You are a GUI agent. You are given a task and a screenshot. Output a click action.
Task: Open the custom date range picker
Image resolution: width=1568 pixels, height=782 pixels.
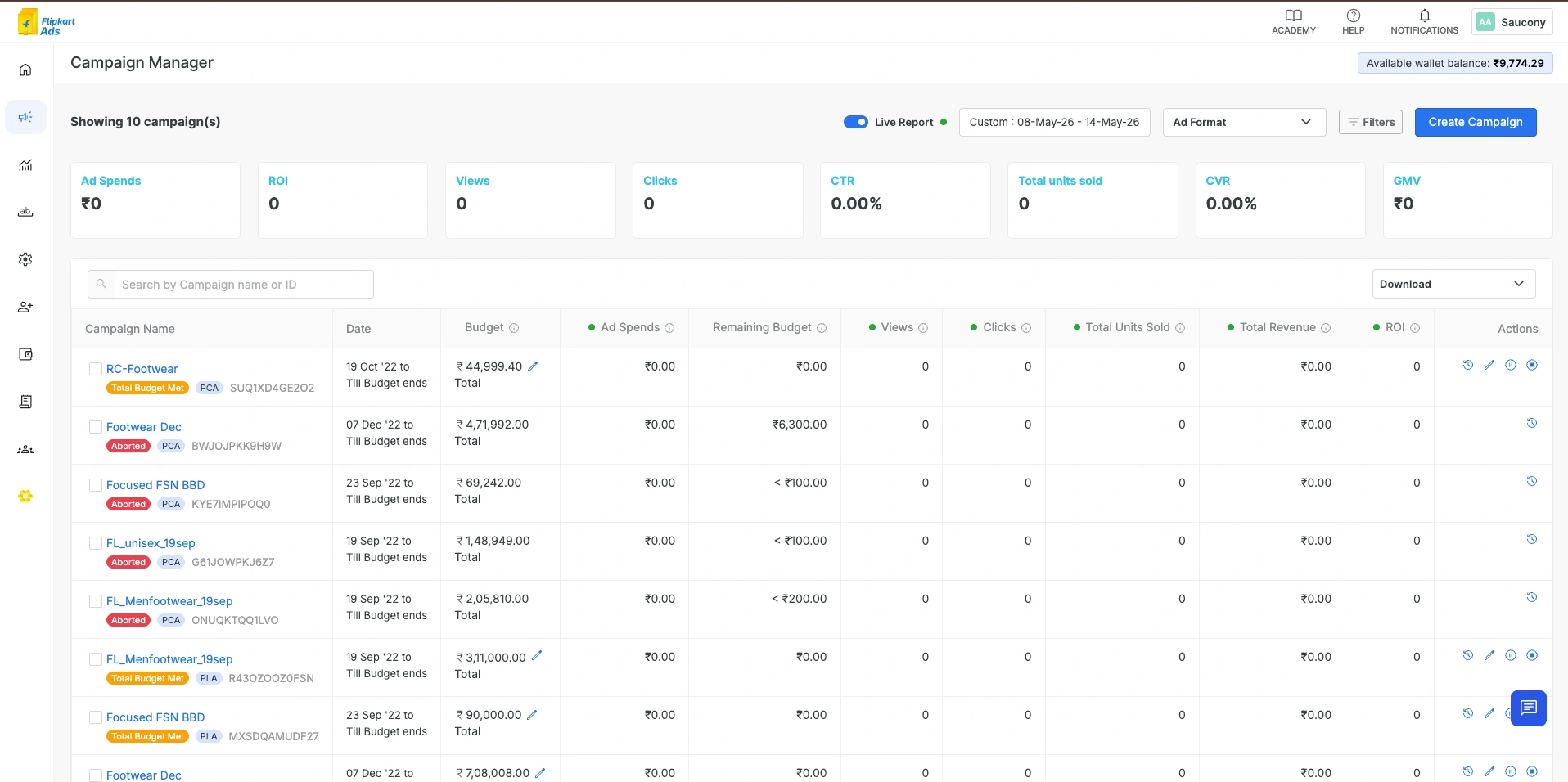(x=1054, y=122)
